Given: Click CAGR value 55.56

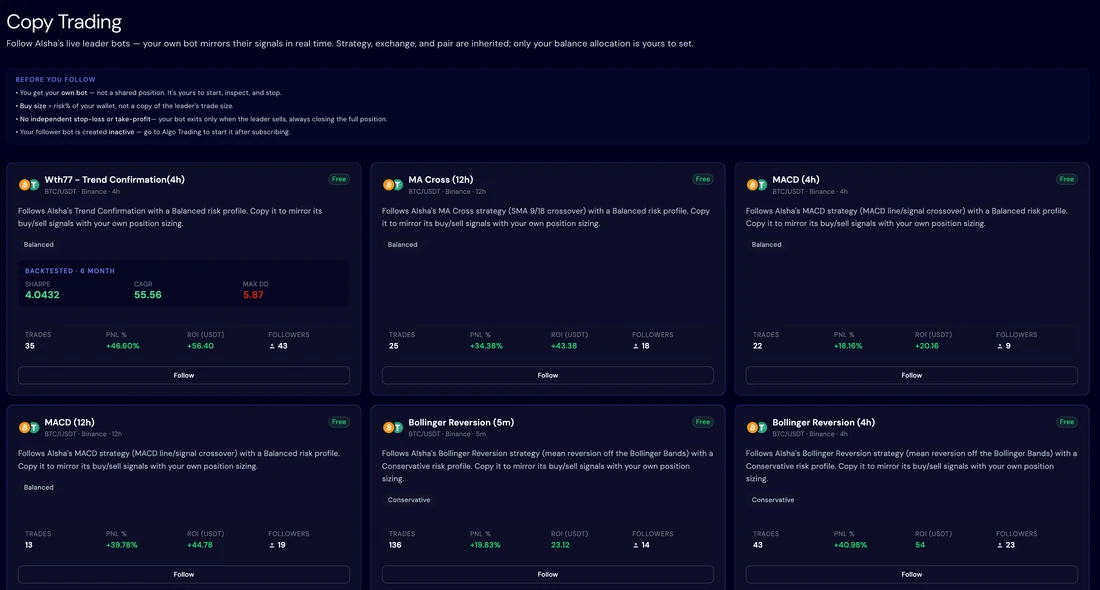Looking at the screenshot, I should (147, 295).
